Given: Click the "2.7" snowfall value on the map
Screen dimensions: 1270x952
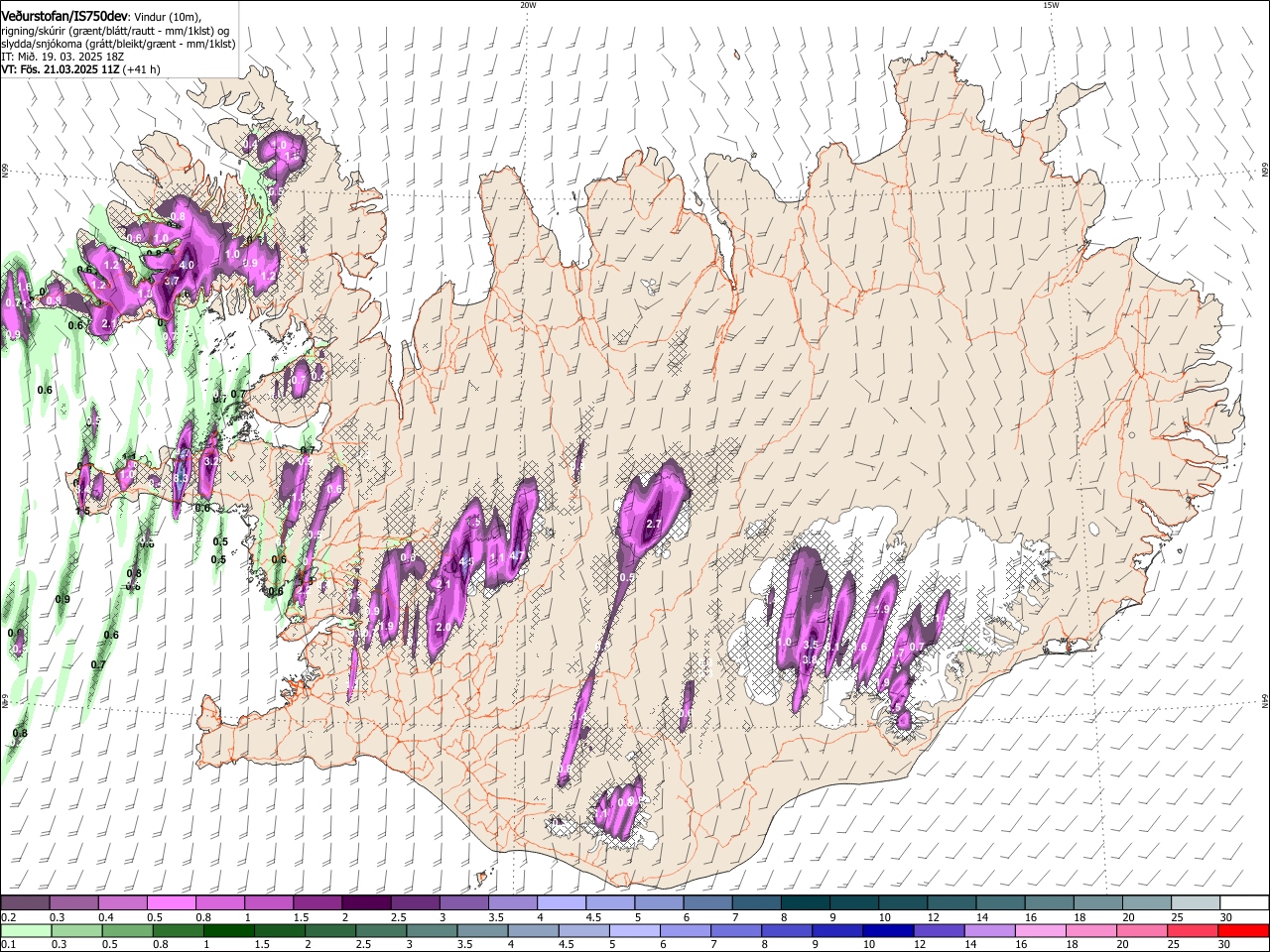Looking at the screenshot, I should pos(654,524).
